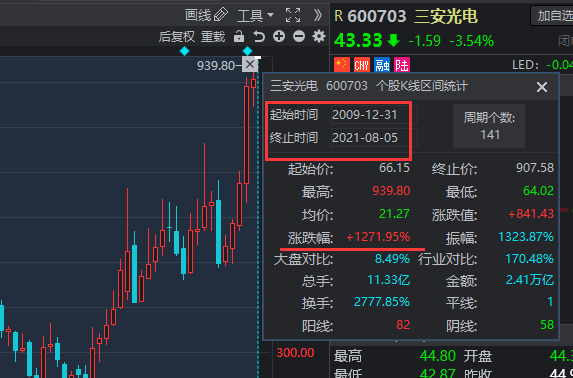
Task: Select the left cyan diamond range marker
Action: click(185, 51)
